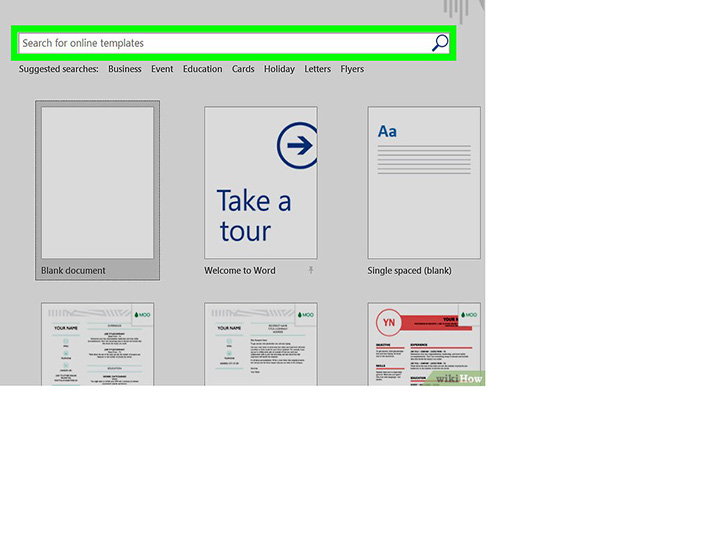Image resolution: width=728 pixels, height=546 pixels.
Task: Open the Blank document template
Action: coord(98,190)
